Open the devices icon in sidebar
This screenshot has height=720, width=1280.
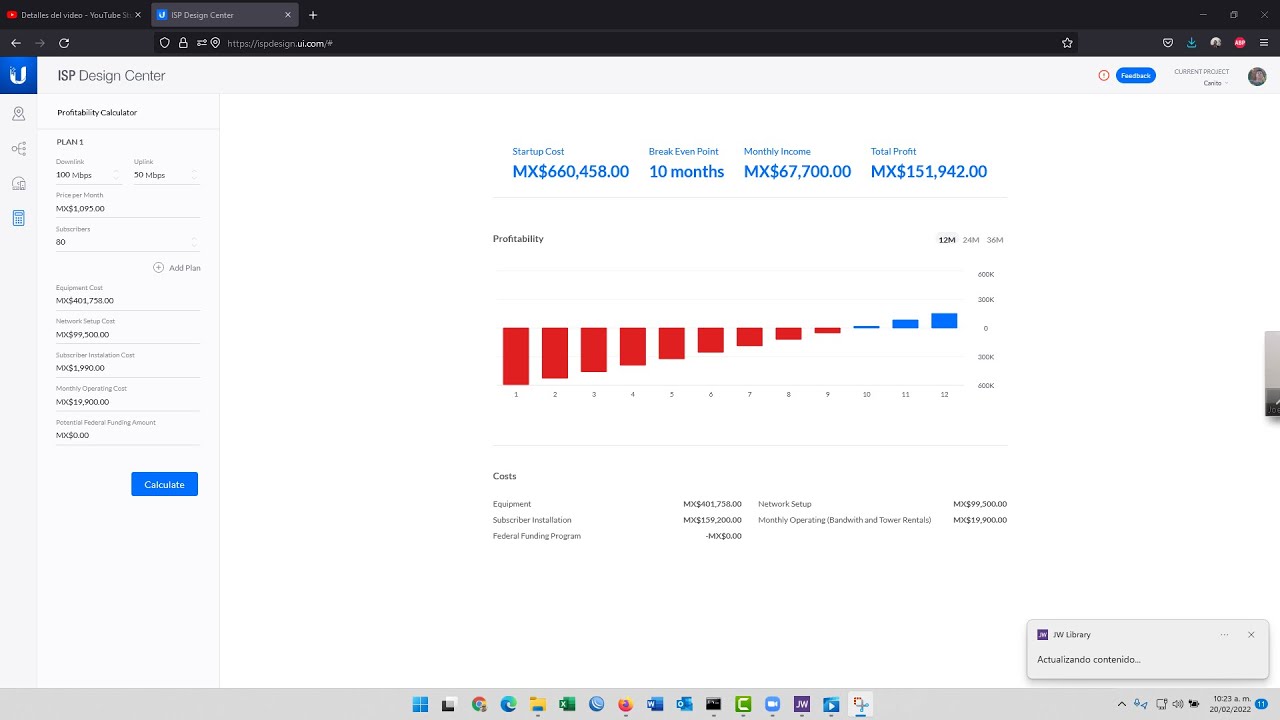(x=18, y=183)
